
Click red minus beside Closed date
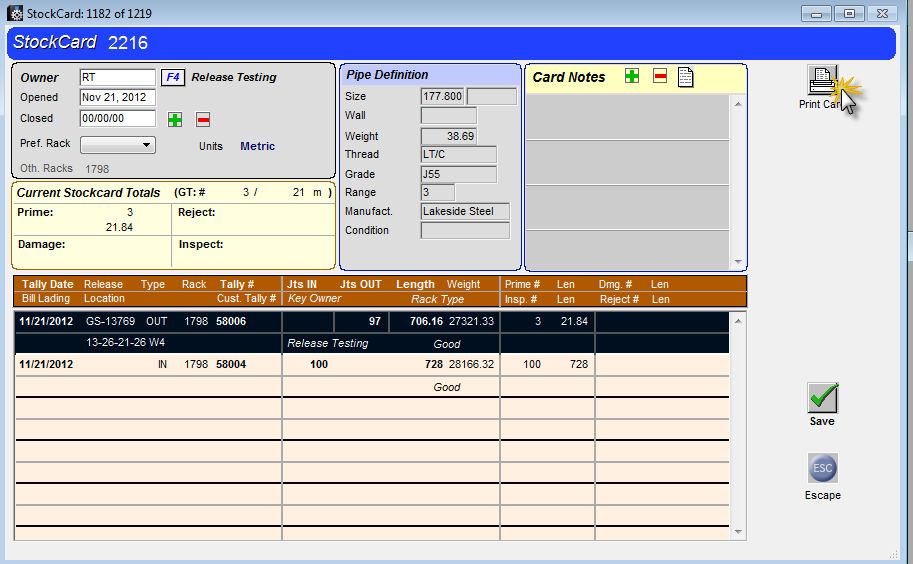click(x=203, y=119)
